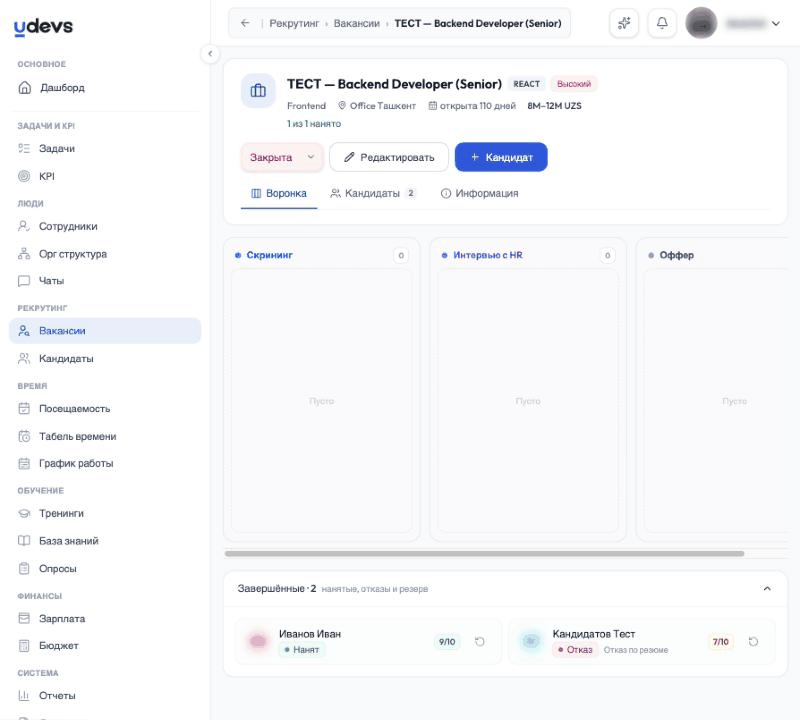Click Вакансии in the breadcrumb
Image resolution: width=800 pixels, height=720 pixels.
[357, 23]
